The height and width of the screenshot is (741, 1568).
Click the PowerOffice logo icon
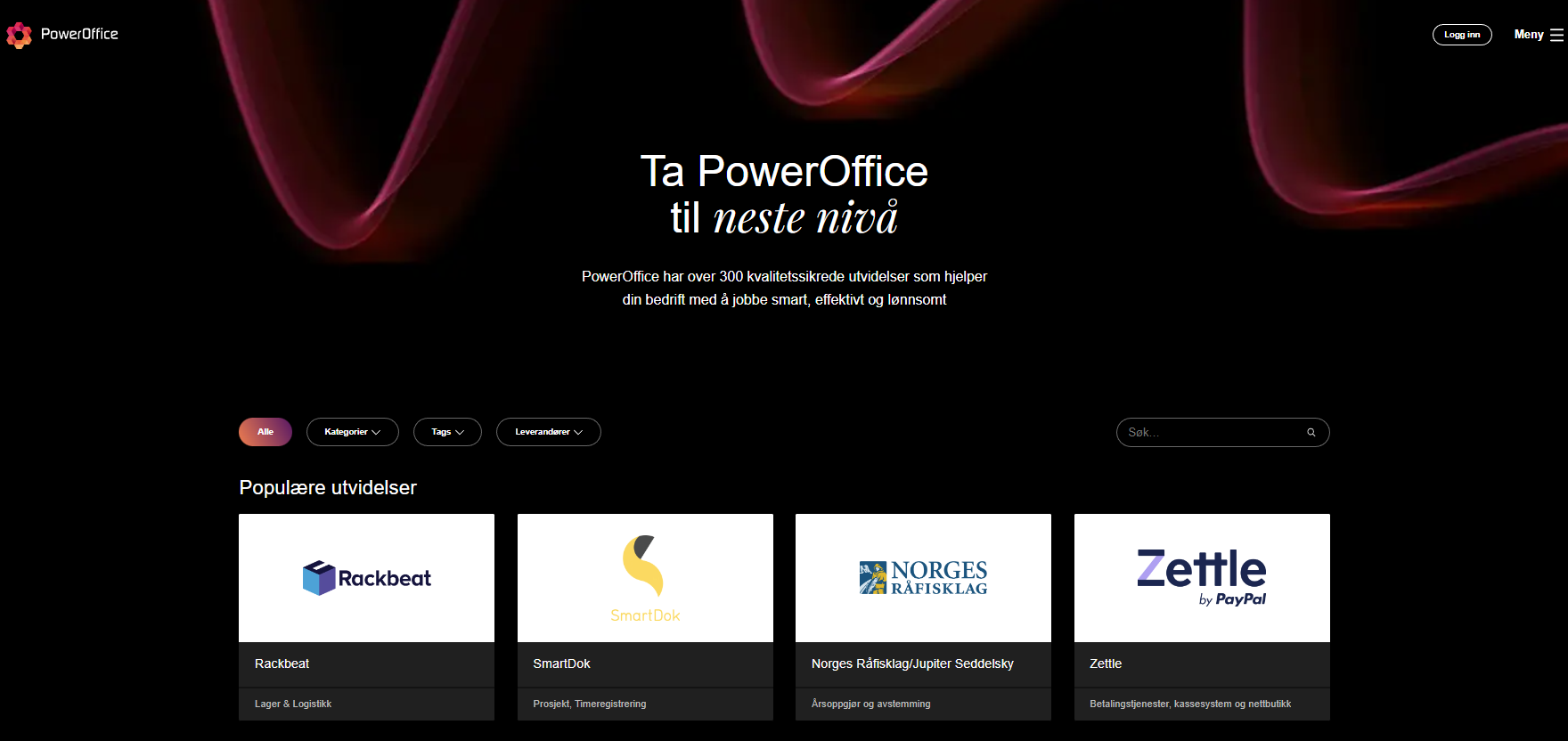(x=19, y=35)
